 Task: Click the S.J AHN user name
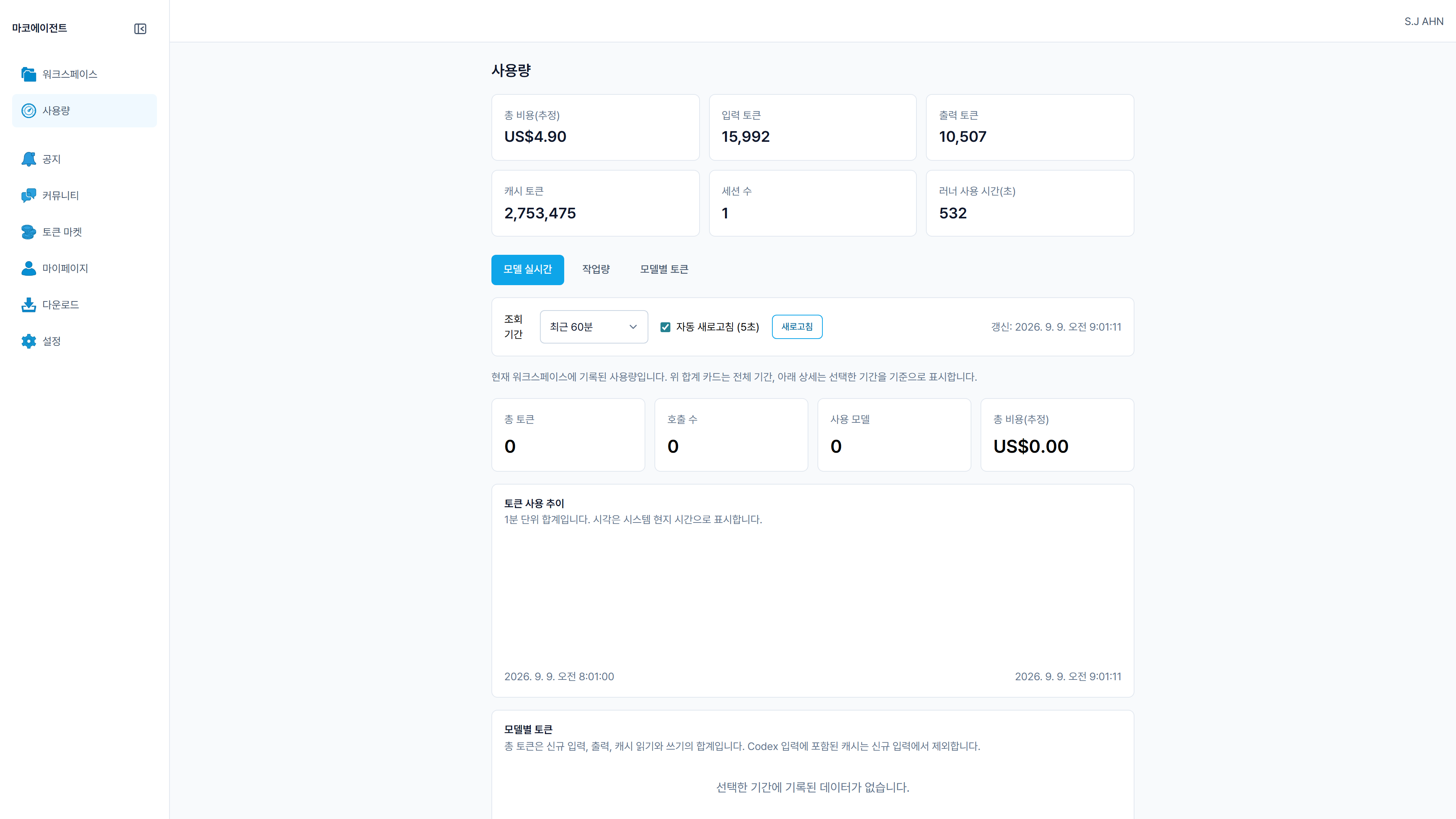click(1423, 22)
